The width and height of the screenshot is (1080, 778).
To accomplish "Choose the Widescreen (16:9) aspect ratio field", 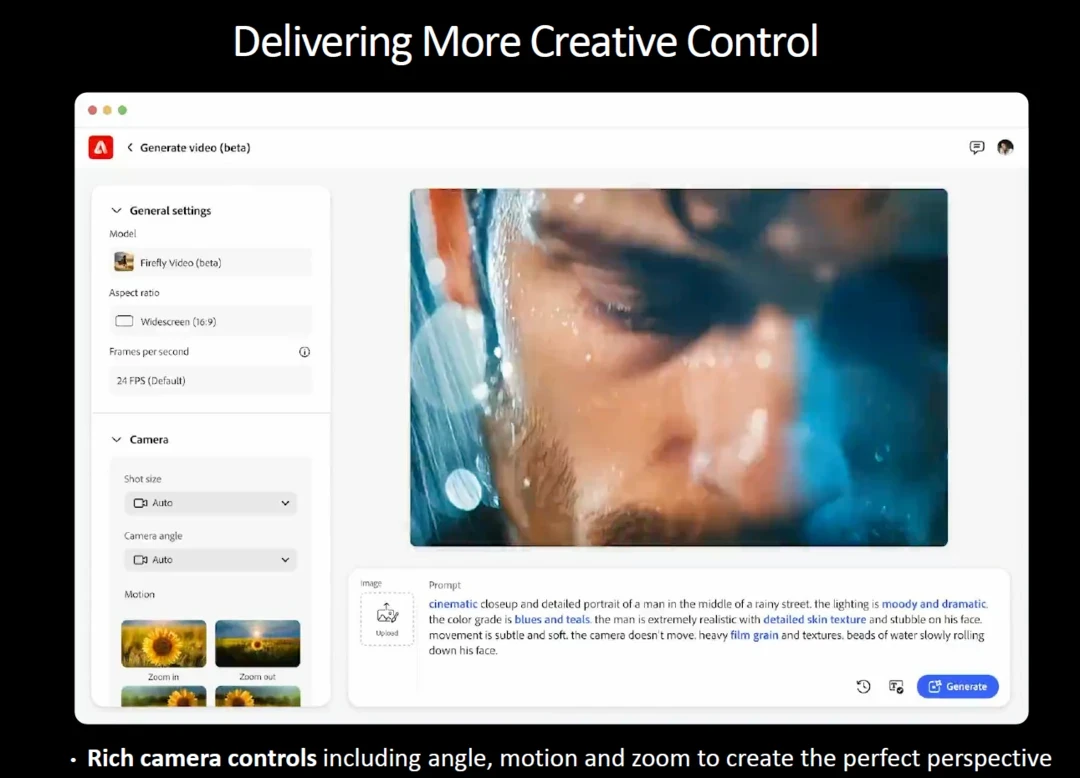I will coord(210,322).
